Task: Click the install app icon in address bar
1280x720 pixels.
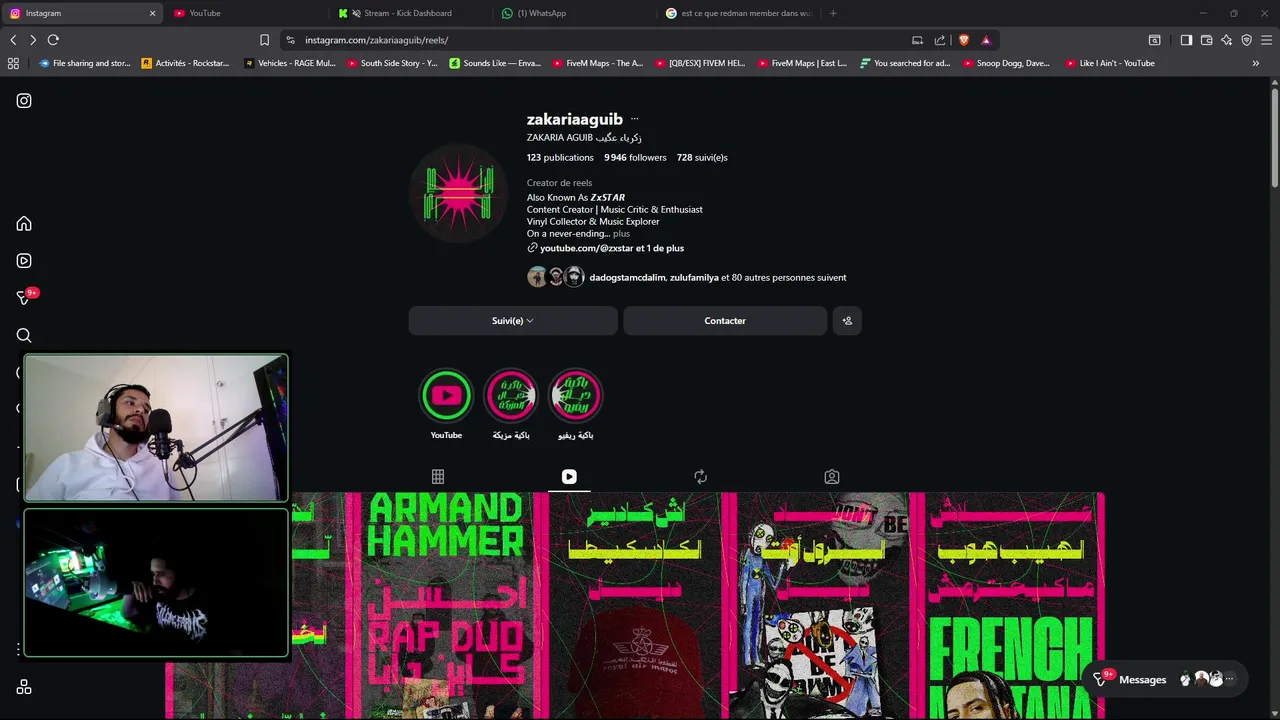Action: [917, 40]
